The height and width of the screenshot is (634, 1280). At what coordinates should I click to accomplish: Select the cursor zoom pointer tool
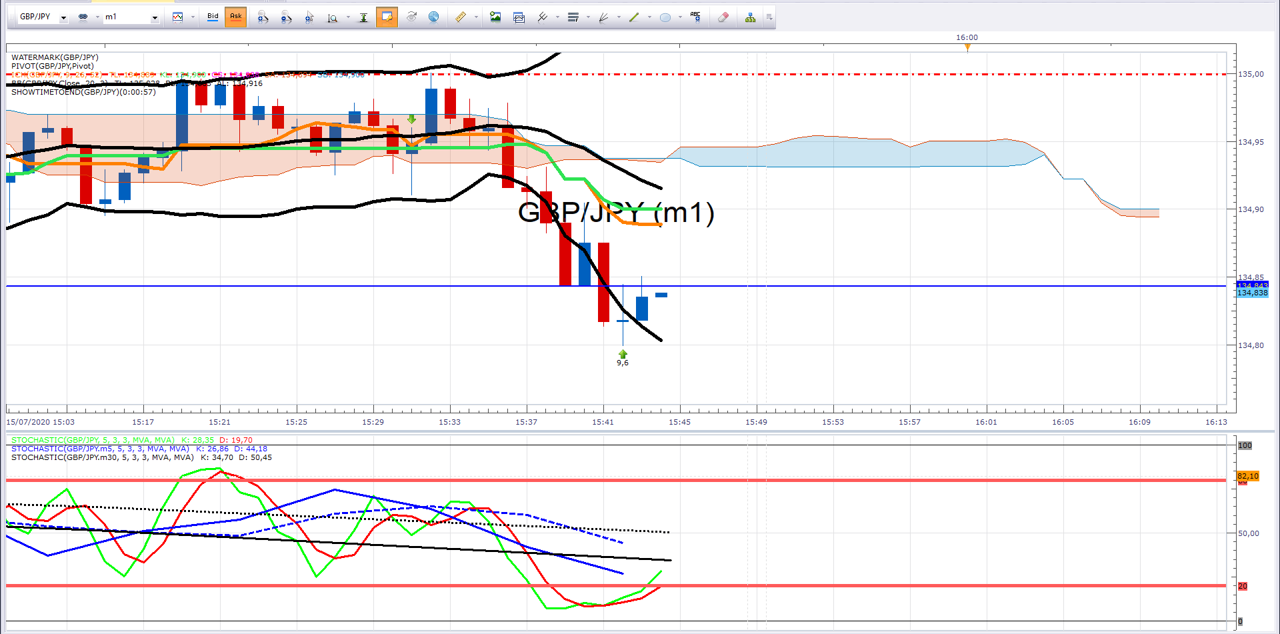click(x=309, y=17)
